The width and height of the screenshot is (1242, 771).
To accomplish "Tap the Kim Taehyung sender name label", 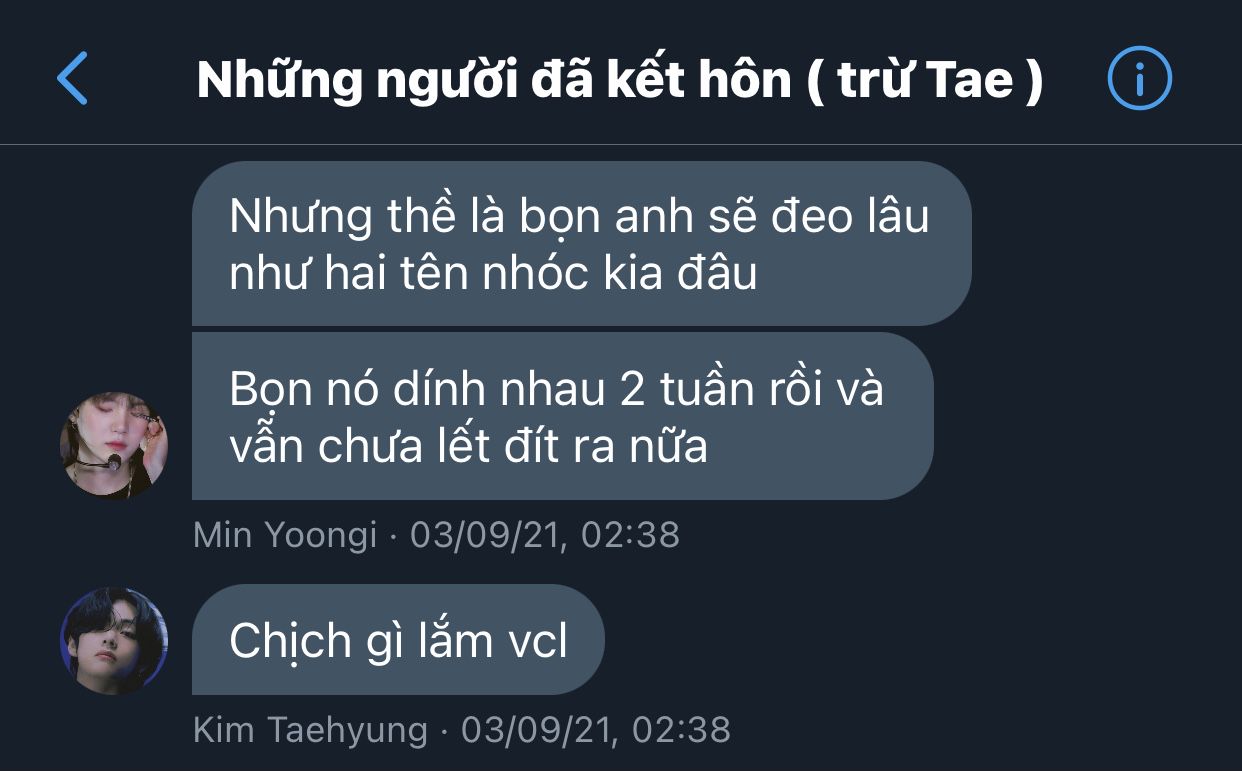I will pyautogui.click(x=310, y=730).
